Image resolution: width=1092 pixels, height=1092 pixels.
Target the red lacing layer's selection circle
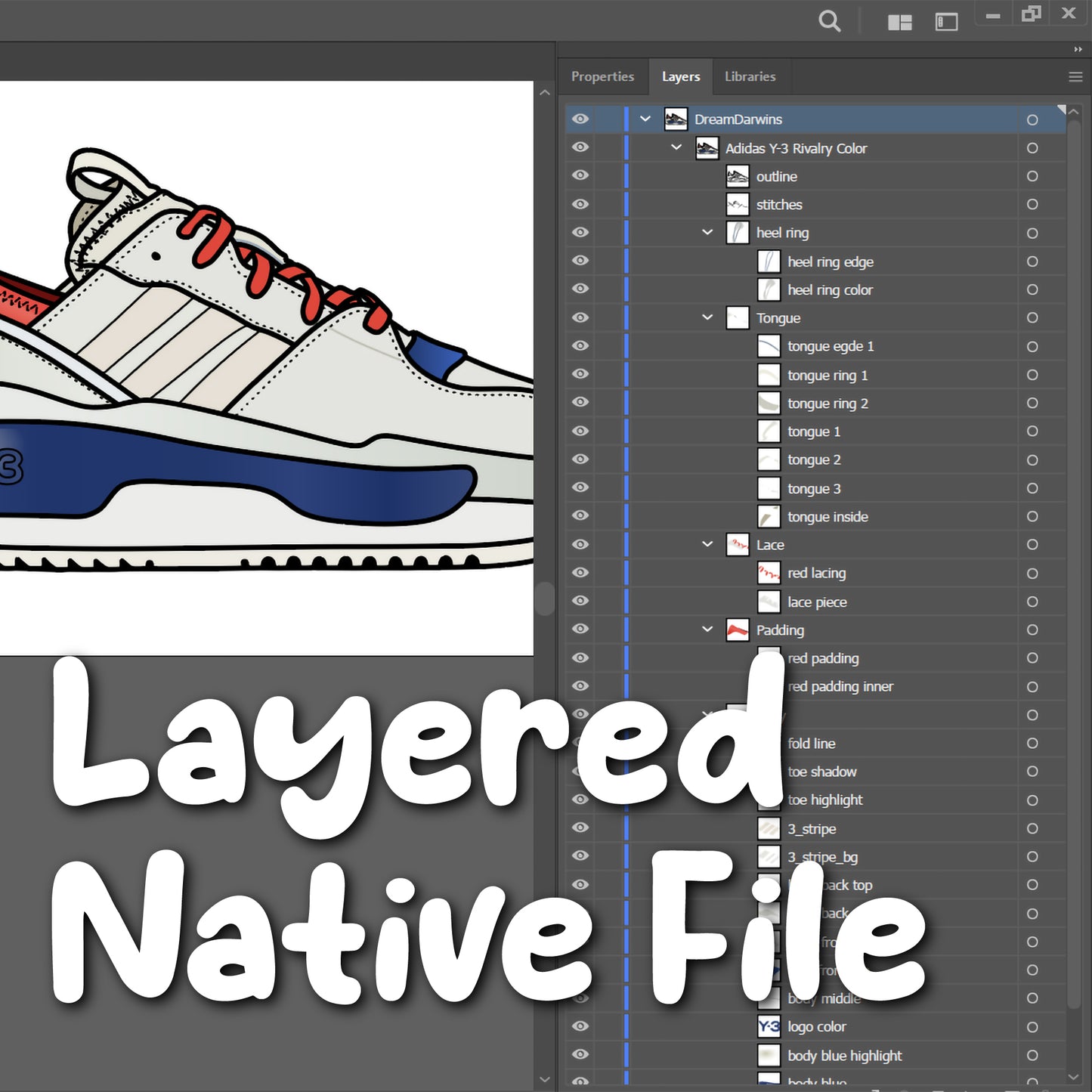click(1032, 573)
